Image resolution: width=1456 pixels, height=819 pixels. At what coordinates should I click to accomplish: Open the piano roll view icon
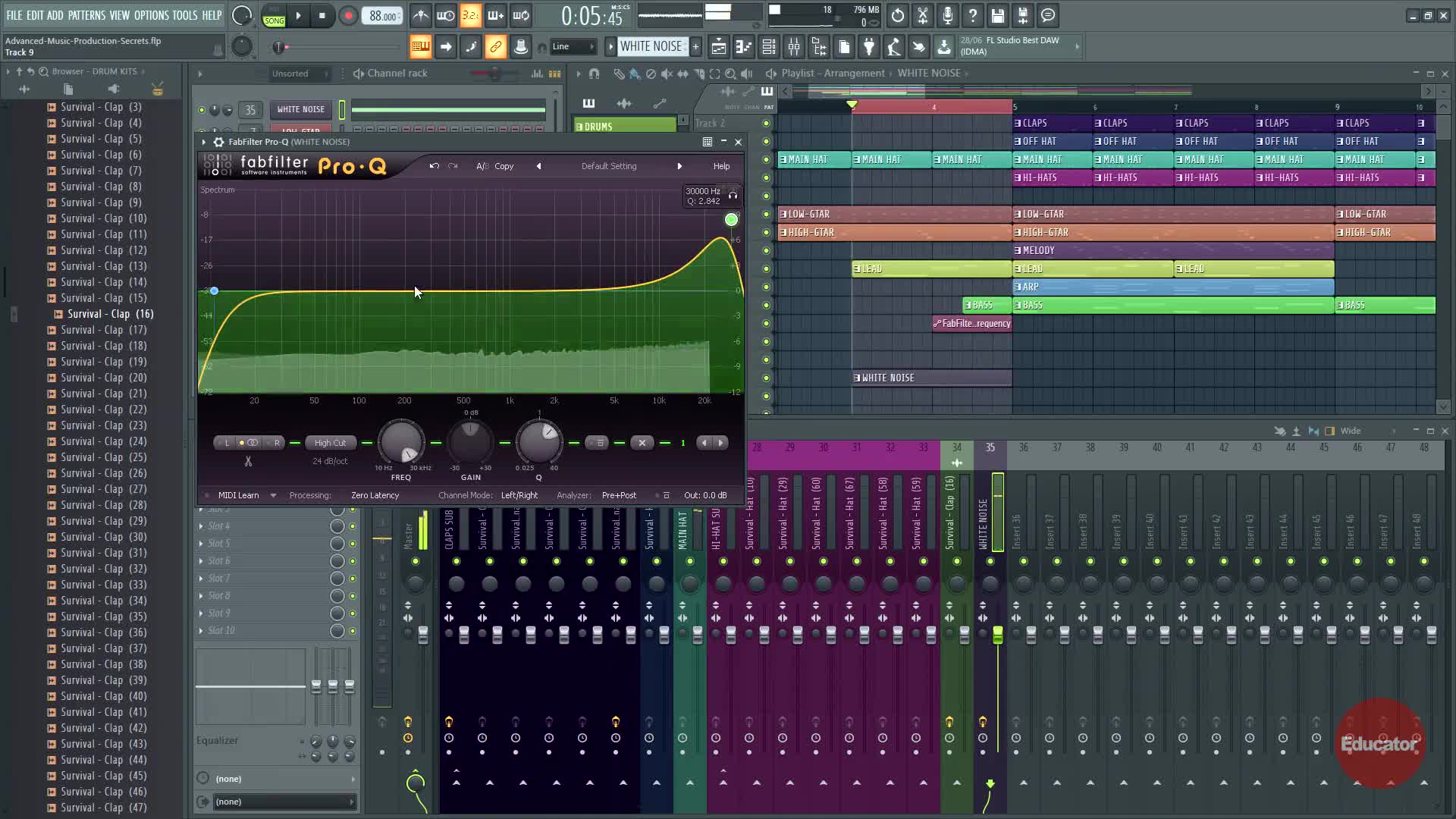(x=744, y=47)
